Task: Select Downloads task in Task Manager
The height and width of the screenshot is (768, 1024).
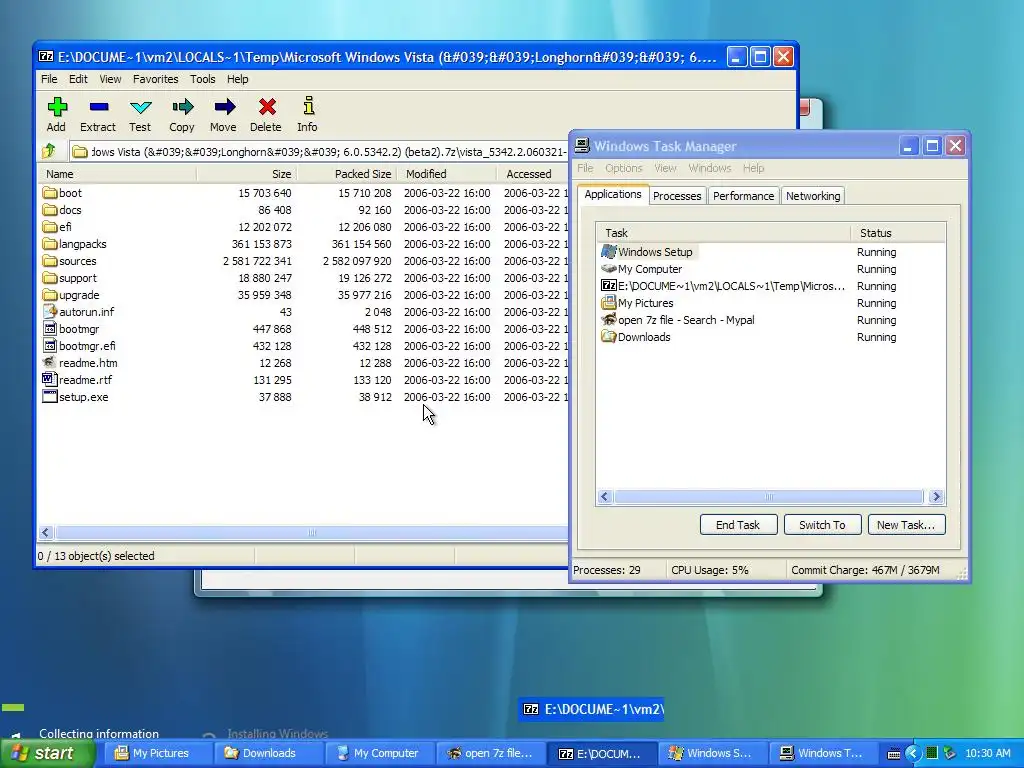Action: click(x=635, y=337)
